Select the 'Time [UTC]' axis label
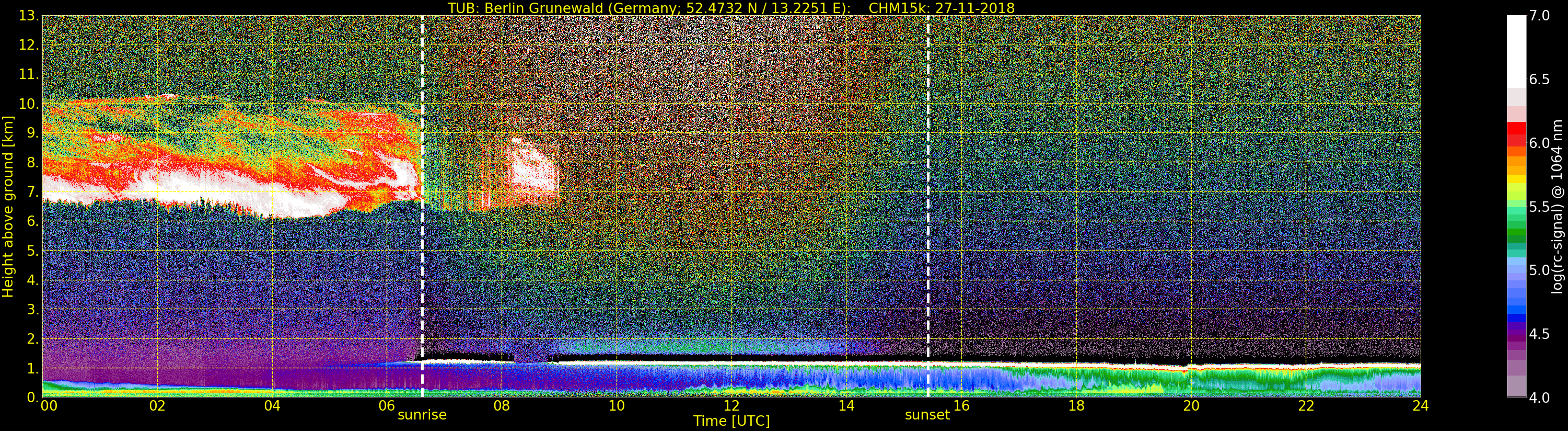Image resolution: width=1568 pixels, height=431 pixels. 731,421
